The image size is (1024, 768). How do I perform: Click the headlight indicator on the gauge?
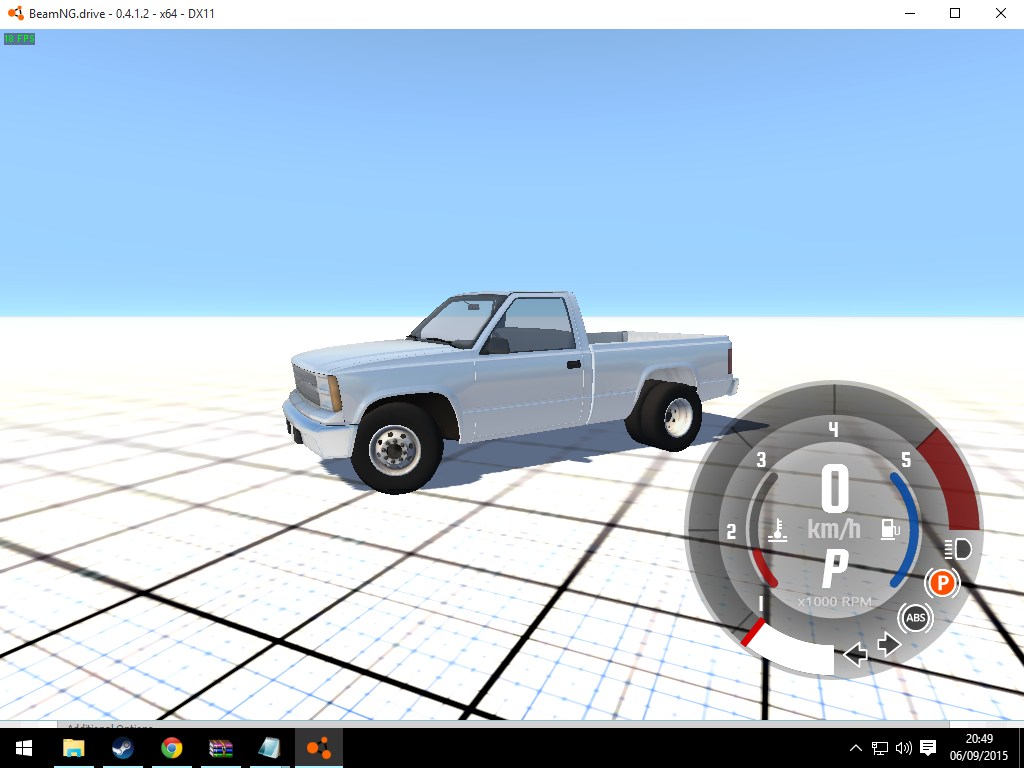coord(957,549)
